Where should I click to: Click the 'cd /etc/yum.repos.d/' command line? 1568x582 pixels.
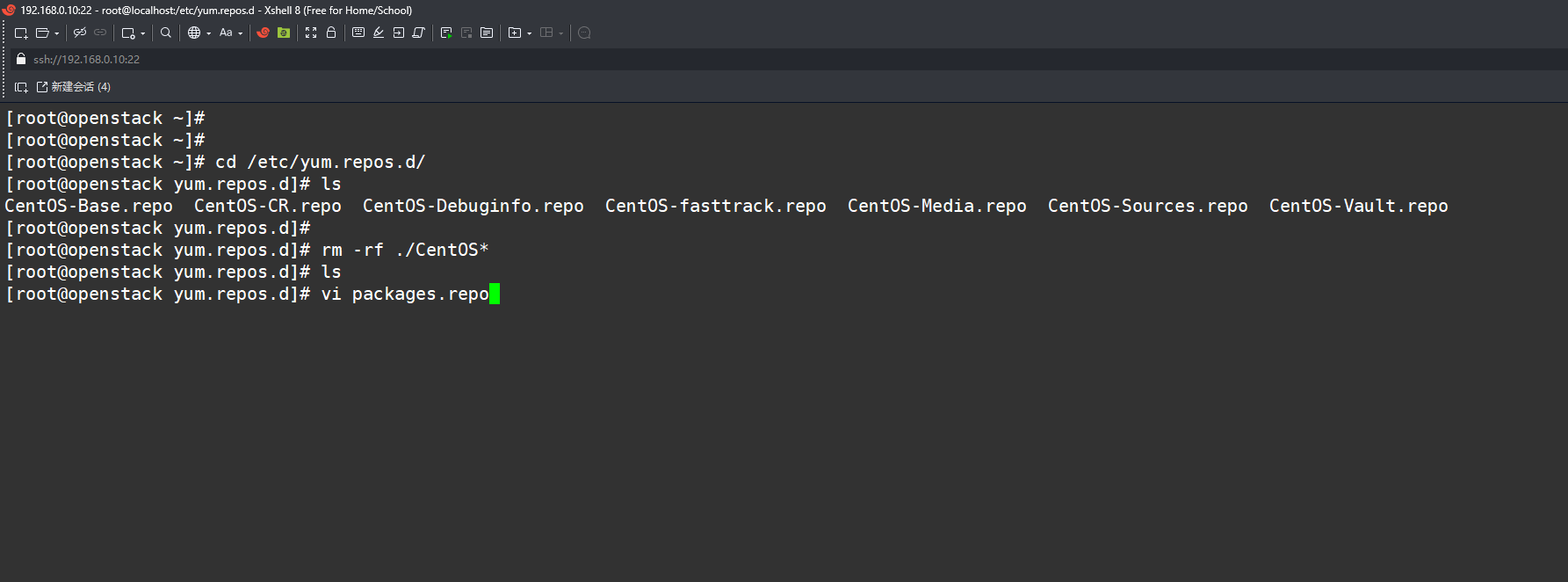[321, 162]
